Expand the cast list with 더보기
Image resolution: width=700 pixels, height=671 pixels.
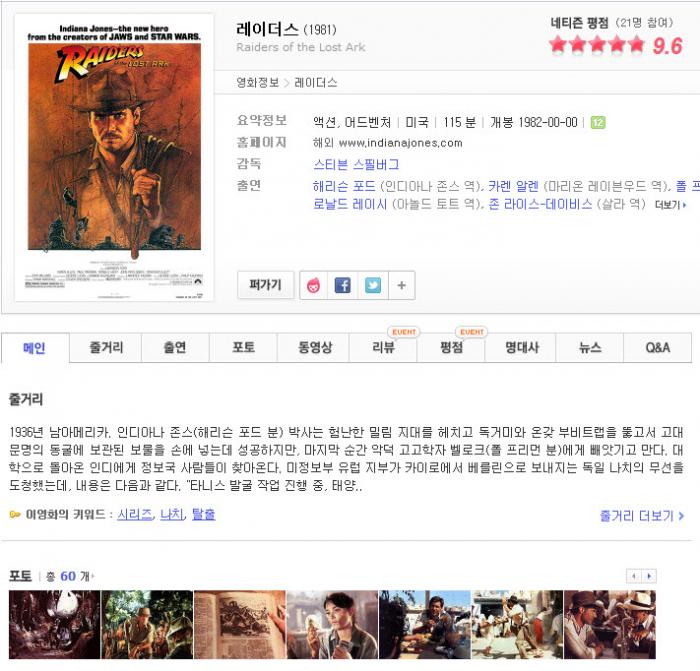tap(670, 205)
